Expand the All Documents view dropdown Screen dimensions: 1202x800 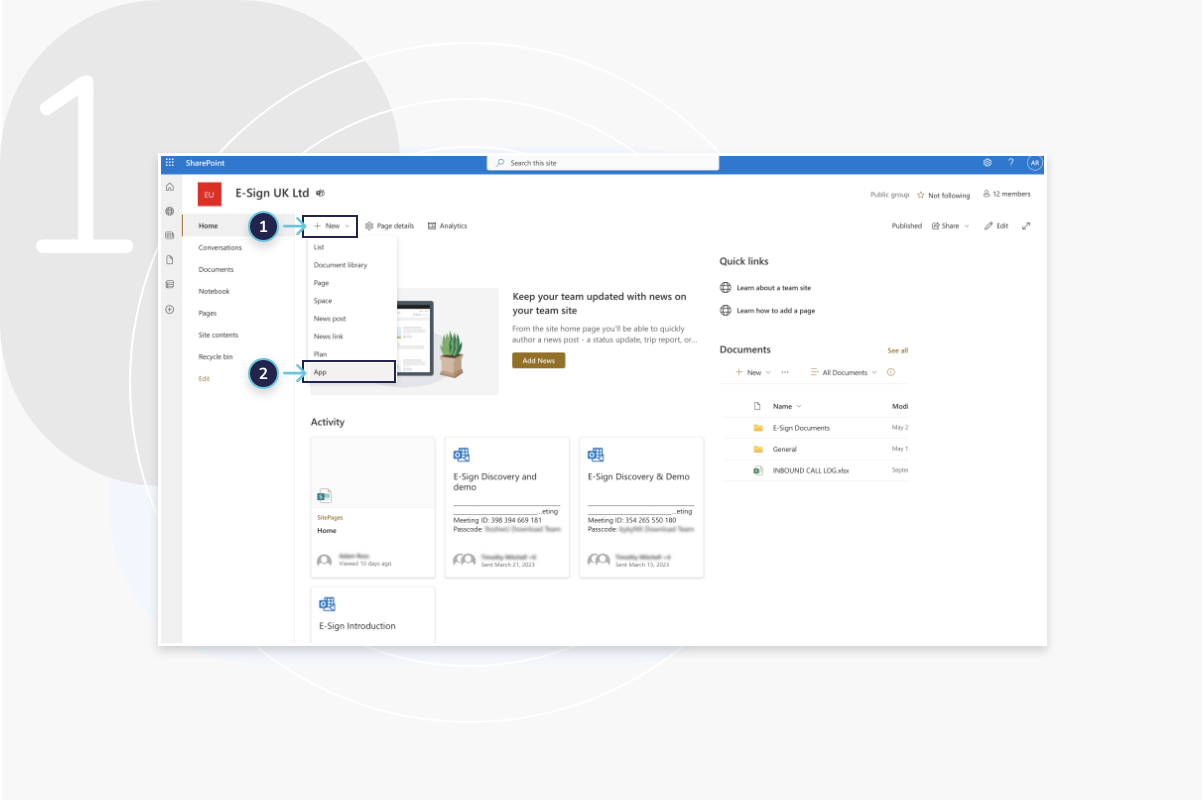844,372
